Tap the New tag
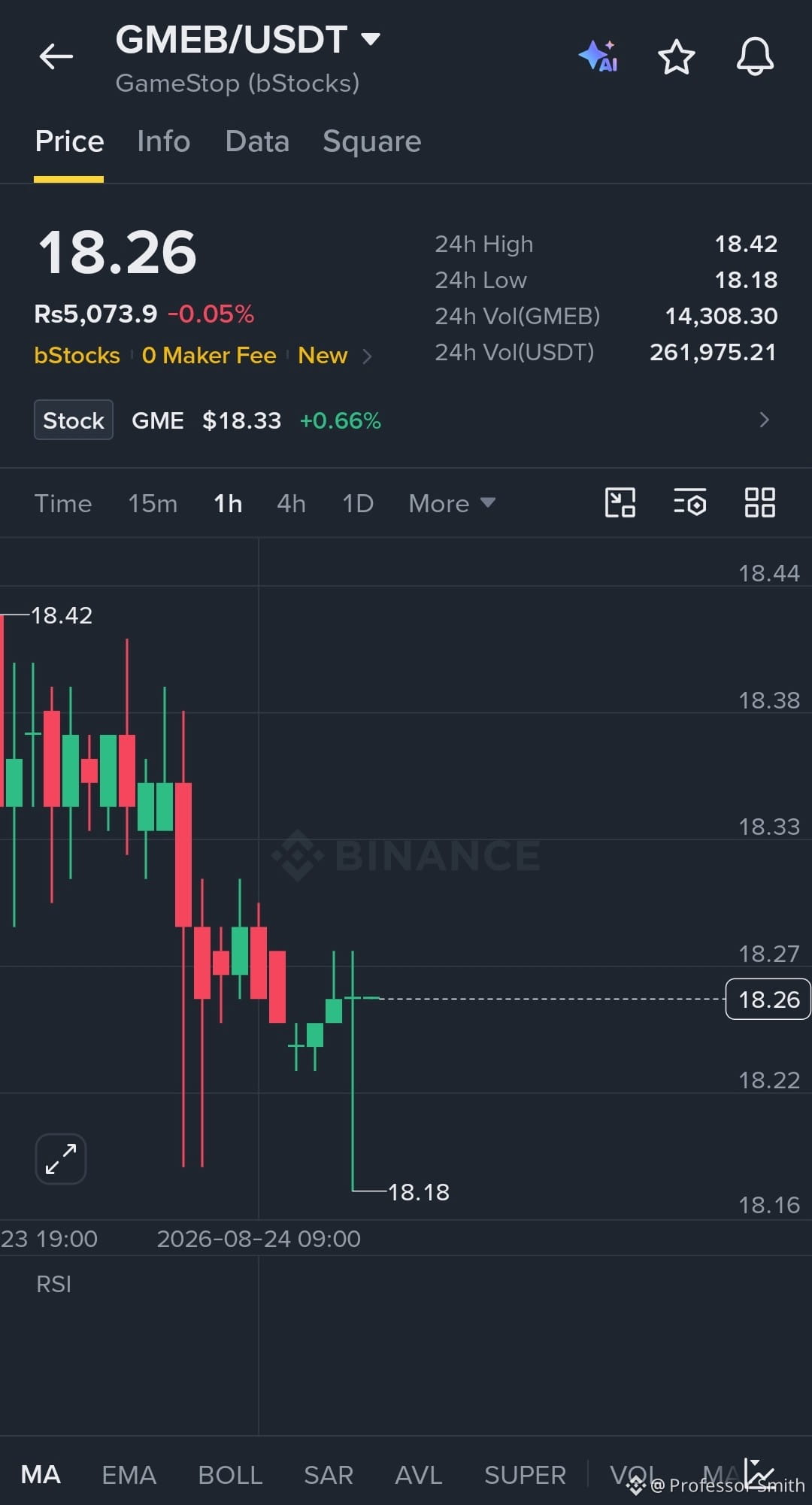This screenshot has width=812, height=1505. coord(323,355)
